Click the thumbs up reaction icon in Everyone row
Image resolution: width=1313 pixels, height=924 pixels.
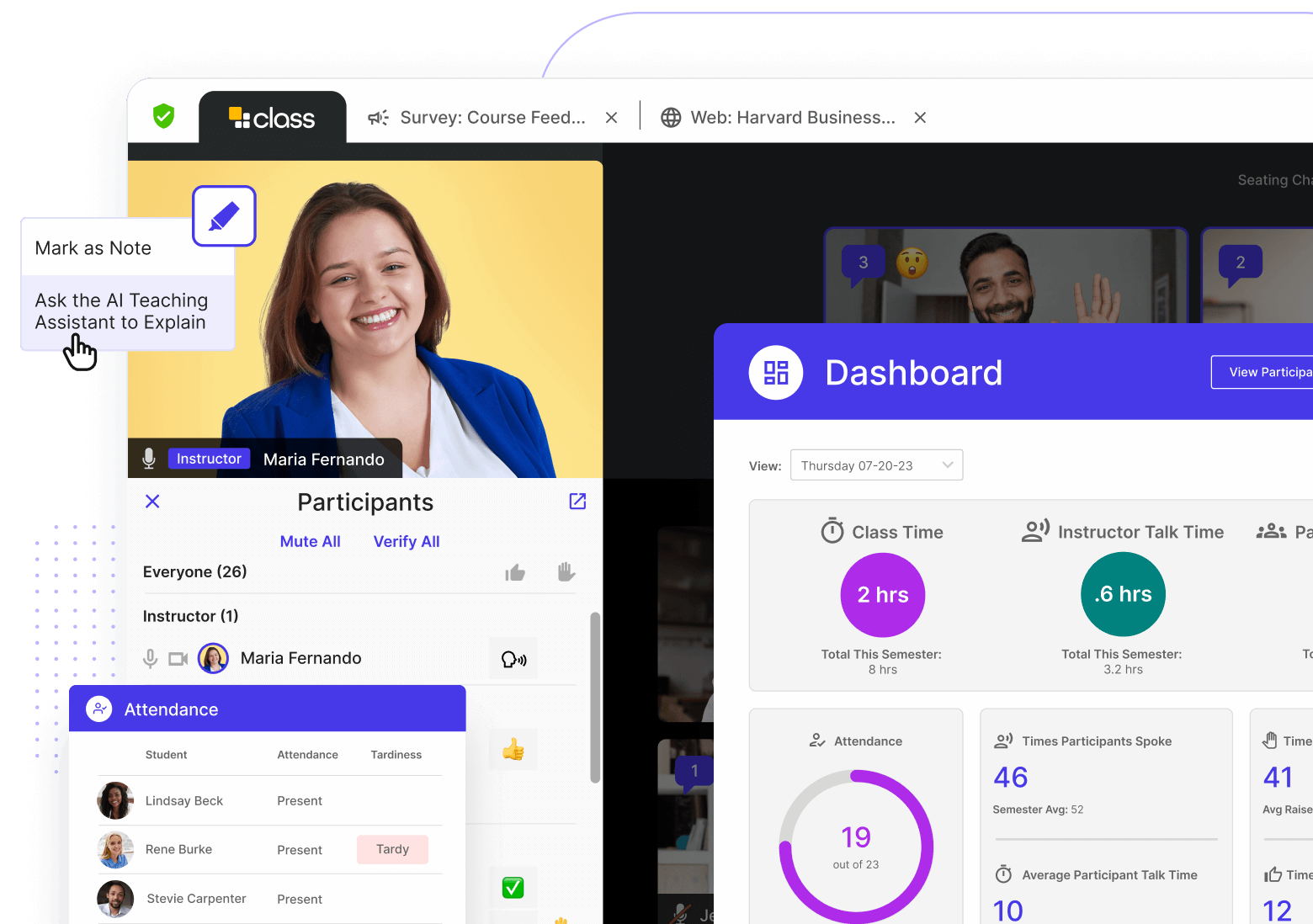point(515,573)
